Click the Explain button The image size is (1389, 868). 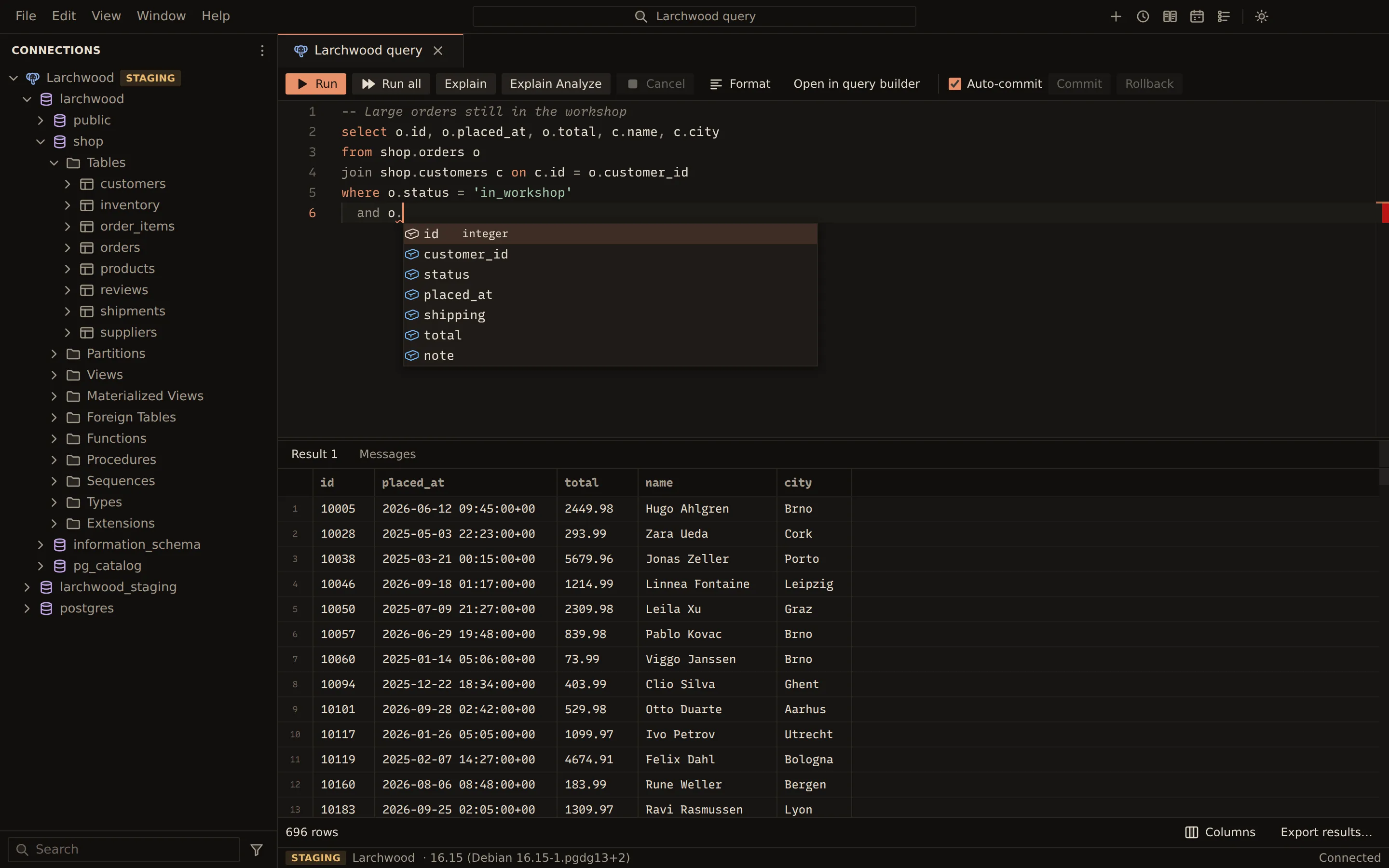click(465, 84)
